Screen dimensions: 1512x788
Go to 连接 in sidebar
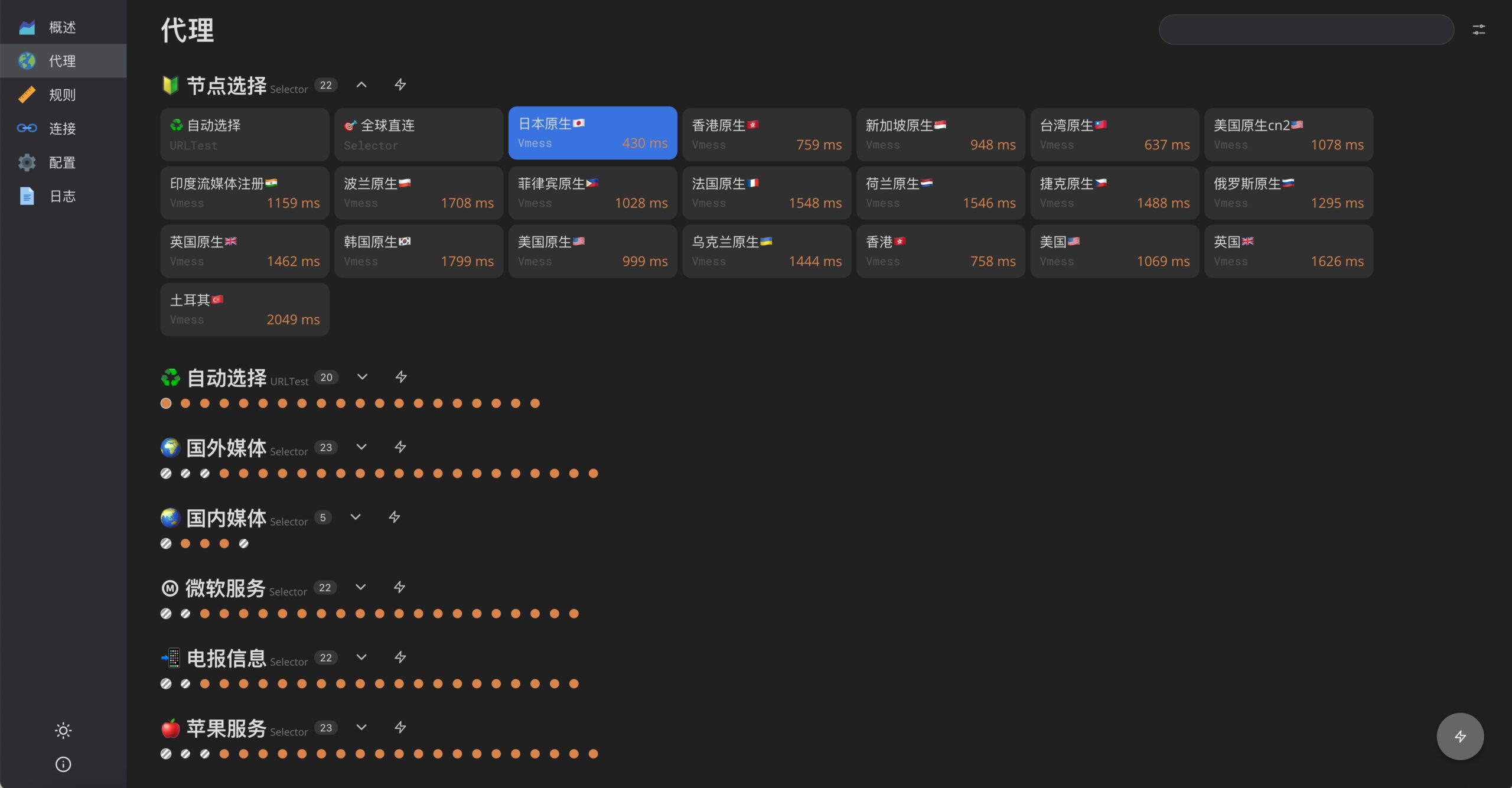point(62,128)
